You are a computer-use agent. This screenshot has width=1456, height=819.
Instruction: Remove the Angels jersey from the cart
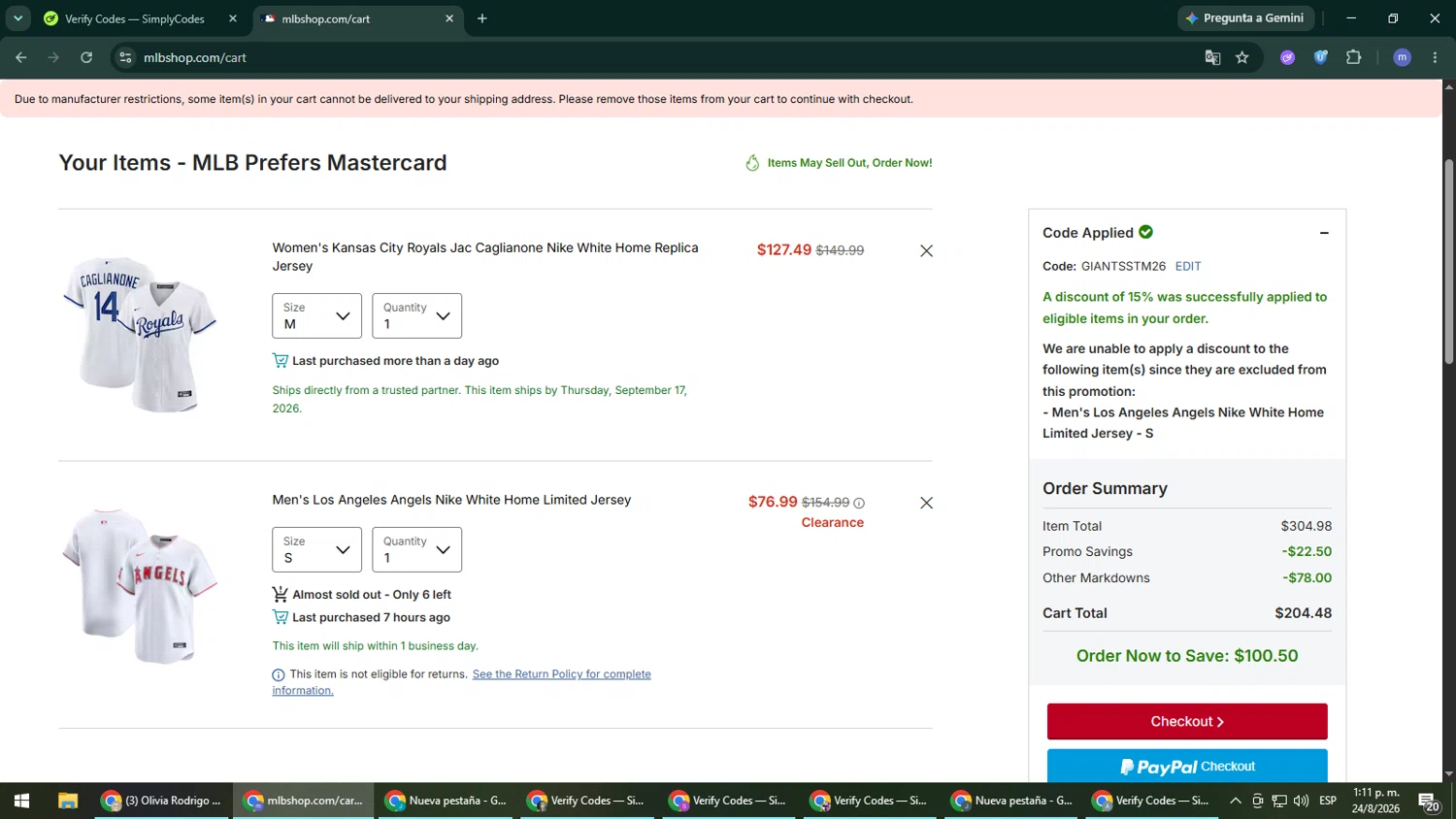[x=926, y=503]
